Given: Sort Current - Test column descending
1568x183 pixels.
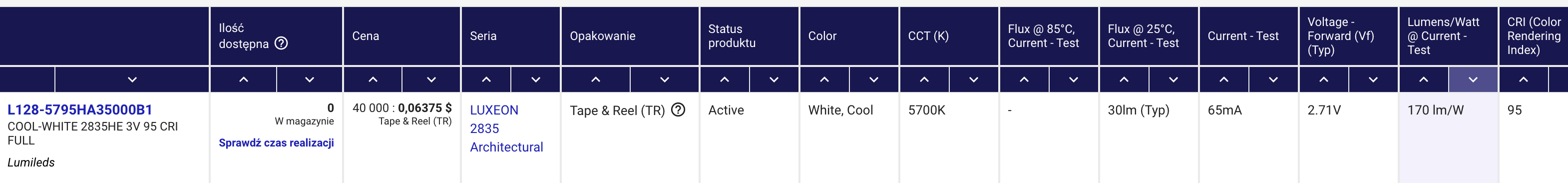Looking at the screenshot, I should [x=1273, y=79].
